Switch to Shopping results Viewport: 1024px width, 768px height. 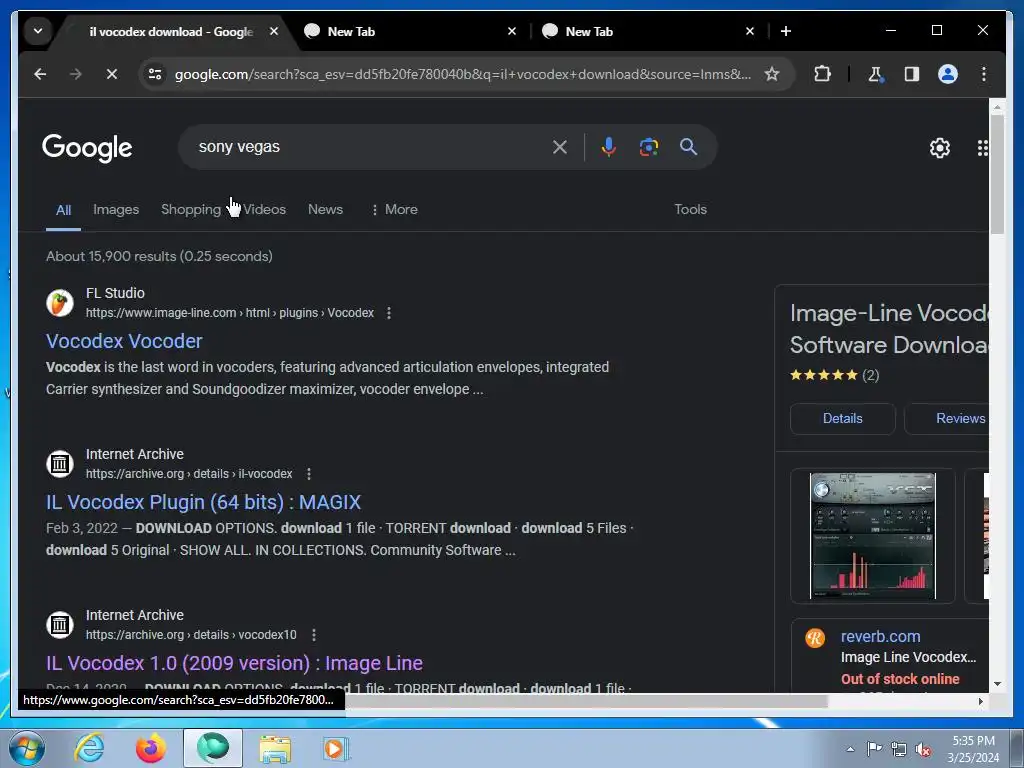coord(191,210)
